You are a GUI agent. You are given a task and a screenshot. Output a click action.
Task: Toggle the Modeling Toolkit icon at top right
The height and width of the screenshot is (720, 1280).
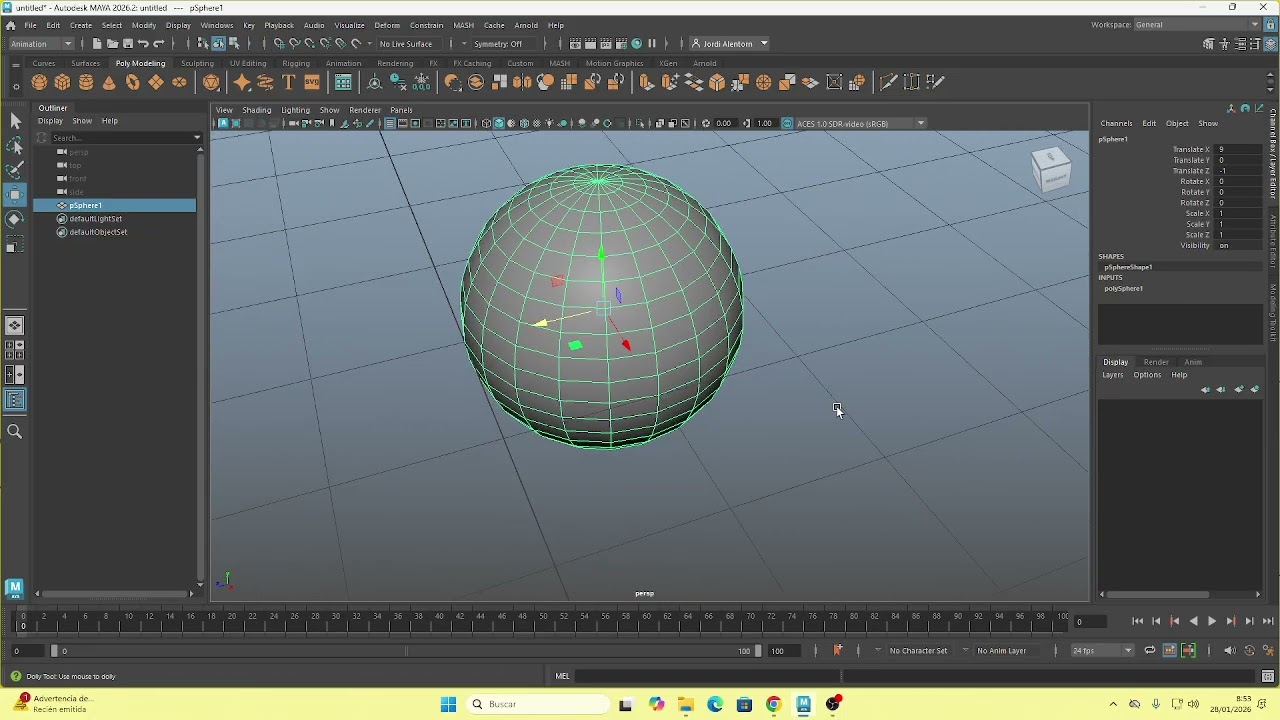click(x=1209, y=44)
